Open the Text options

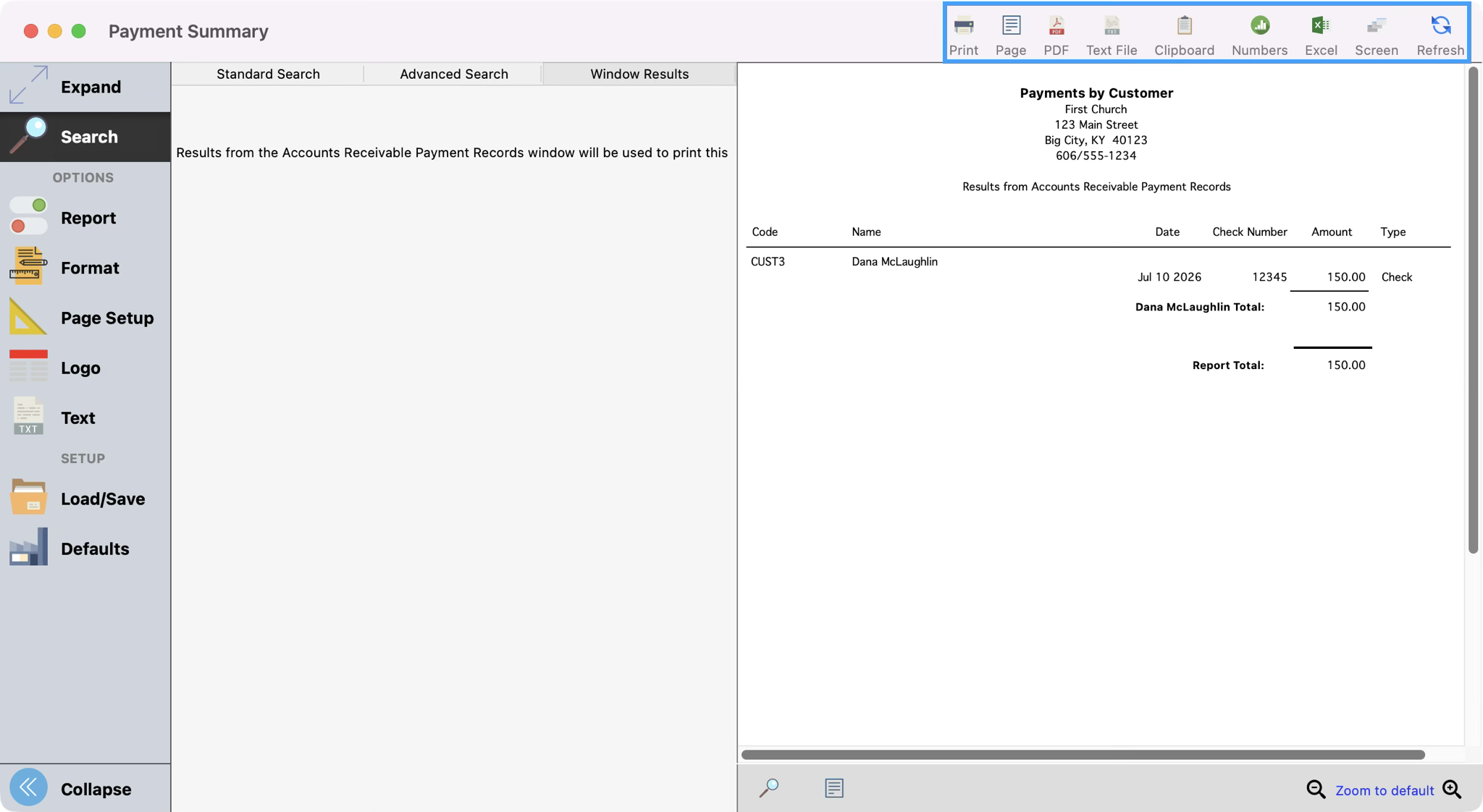(x=85, y=418)
